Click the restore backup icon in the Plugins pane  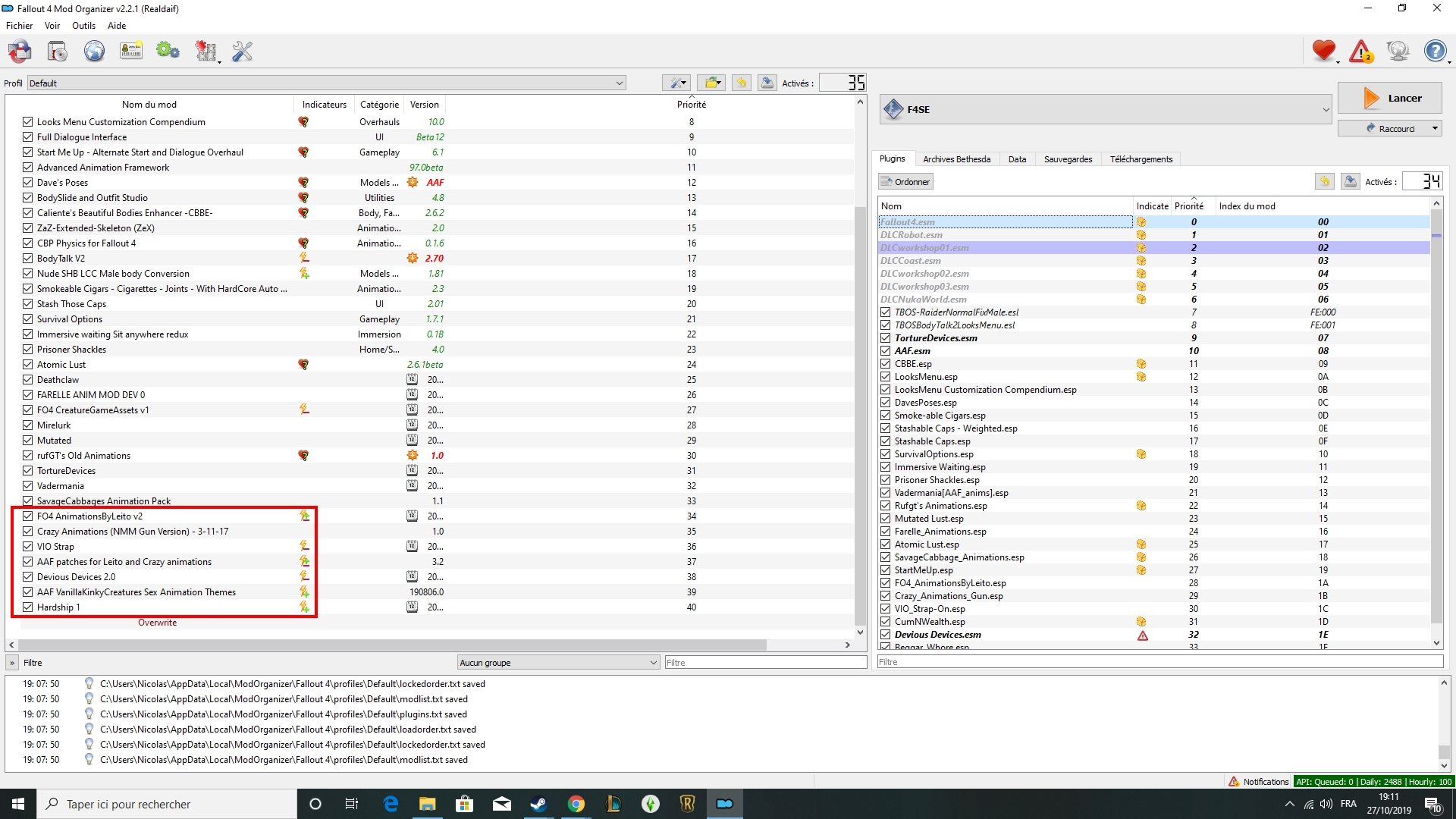tap(1324, 181)
